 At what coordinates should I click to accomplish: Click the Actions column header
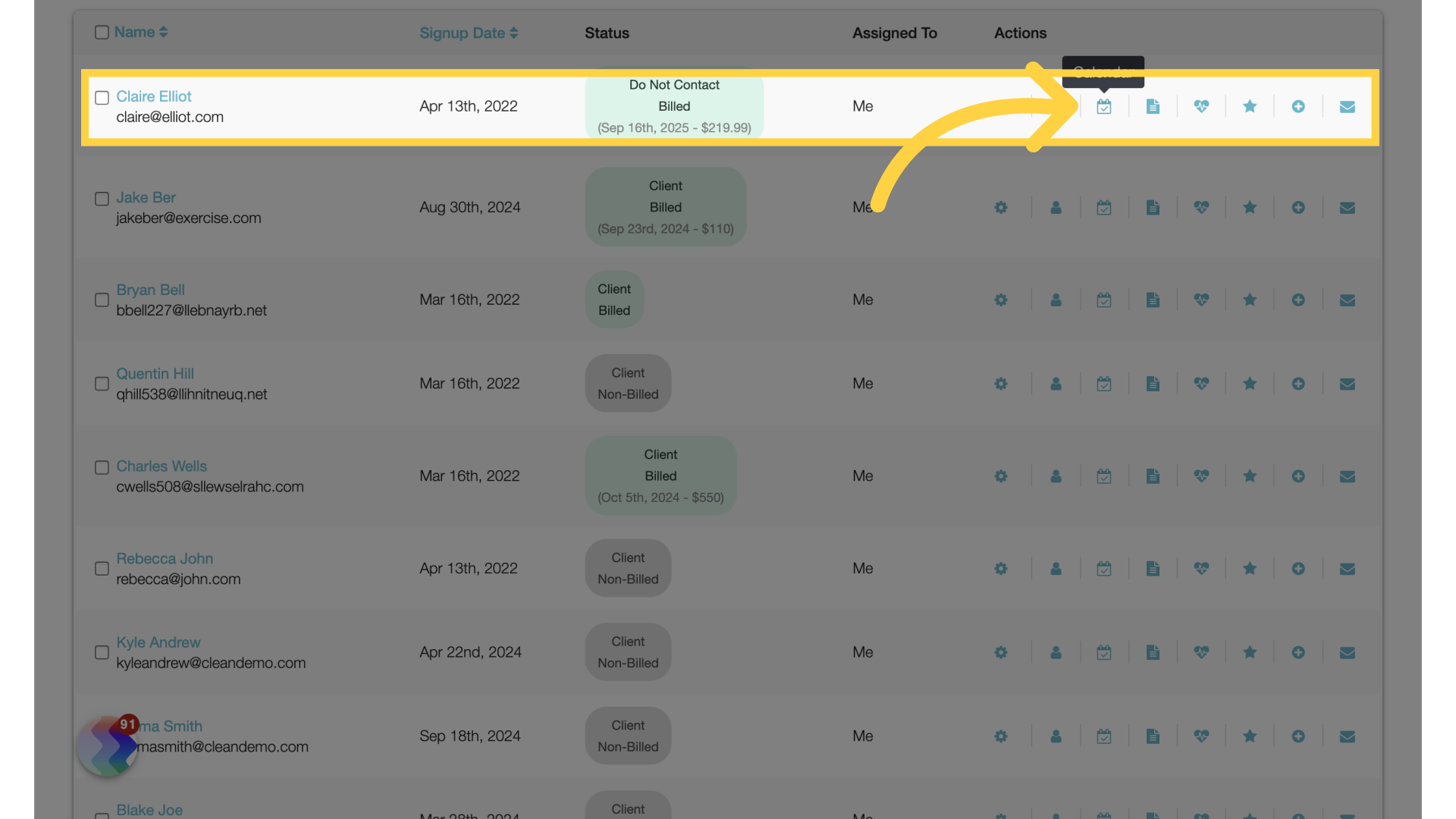point(1020,33)
